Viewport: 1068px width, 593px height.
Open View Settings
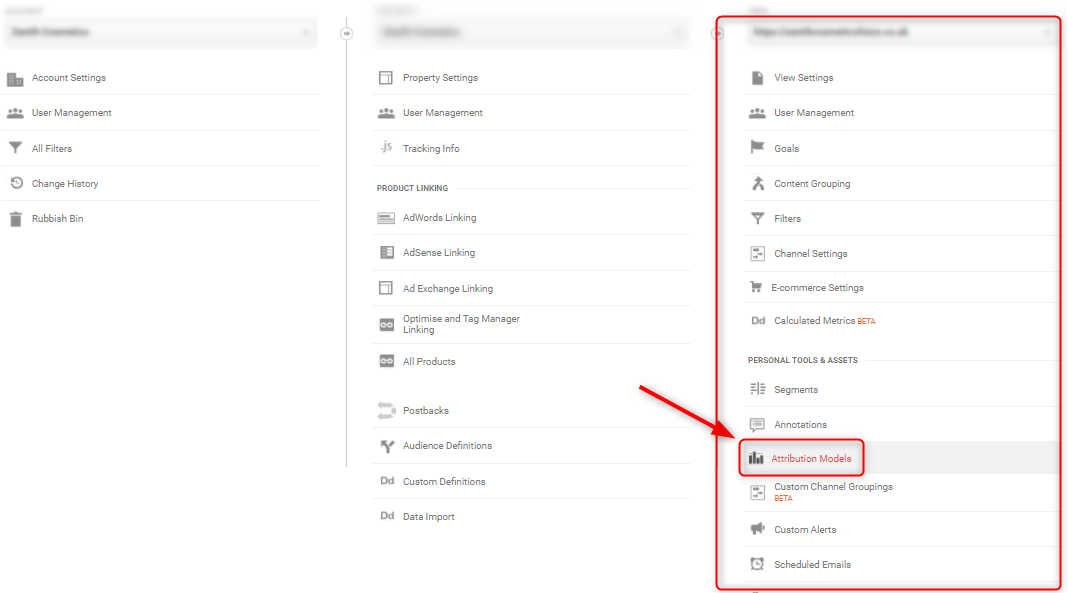tap(804, 78)
